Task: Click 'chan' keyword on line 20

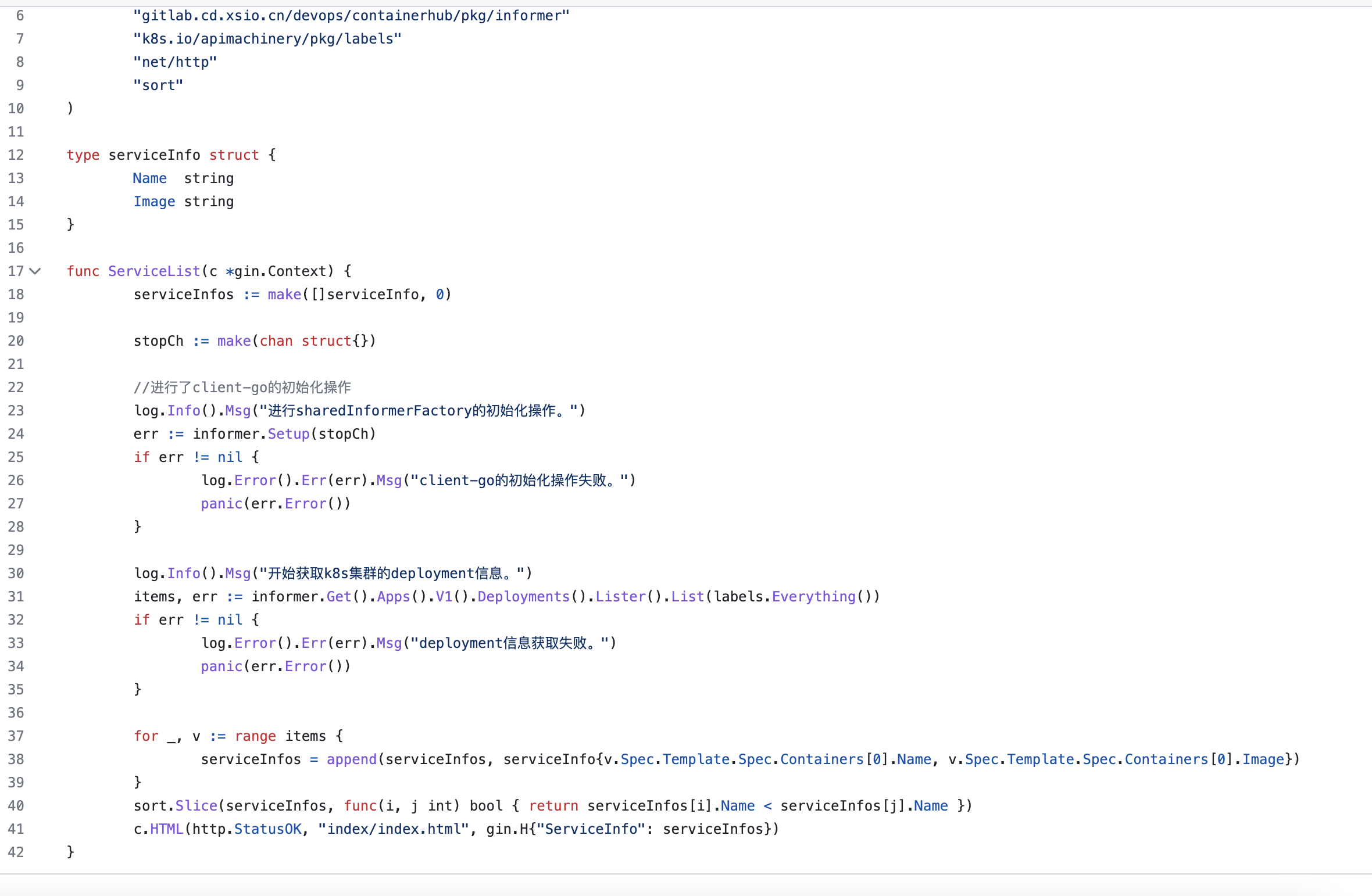Action: point(276,341)
